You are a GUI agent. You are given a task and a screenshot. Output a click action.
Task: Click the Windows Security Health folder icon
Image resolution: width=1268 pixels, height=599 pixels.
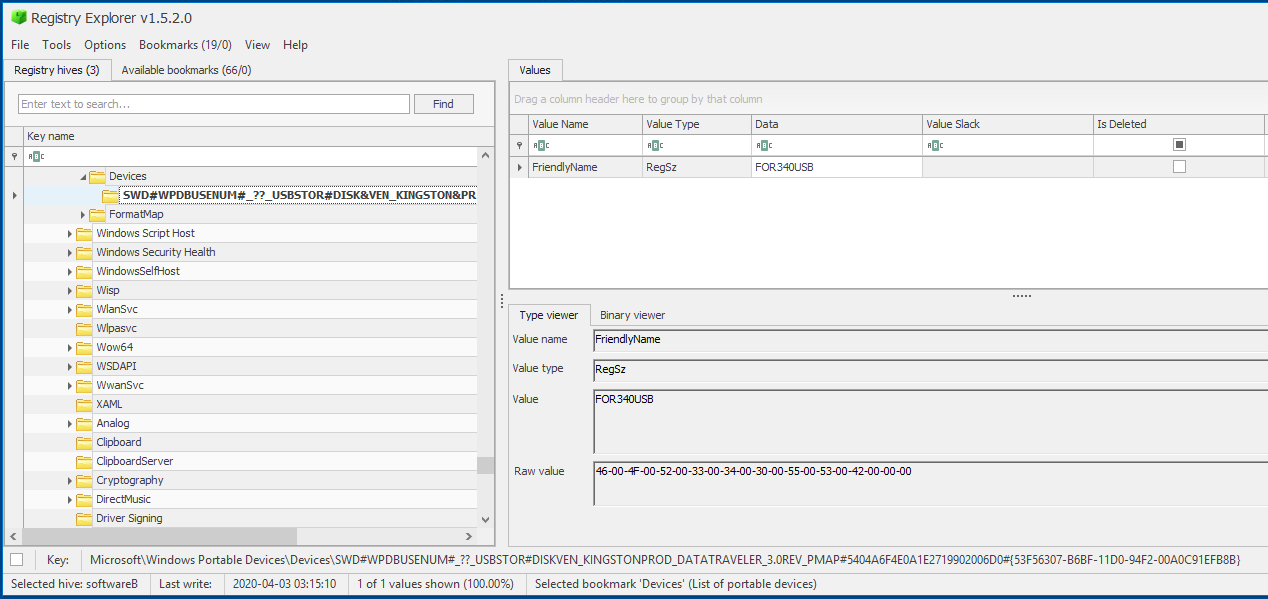coord(84,253)
